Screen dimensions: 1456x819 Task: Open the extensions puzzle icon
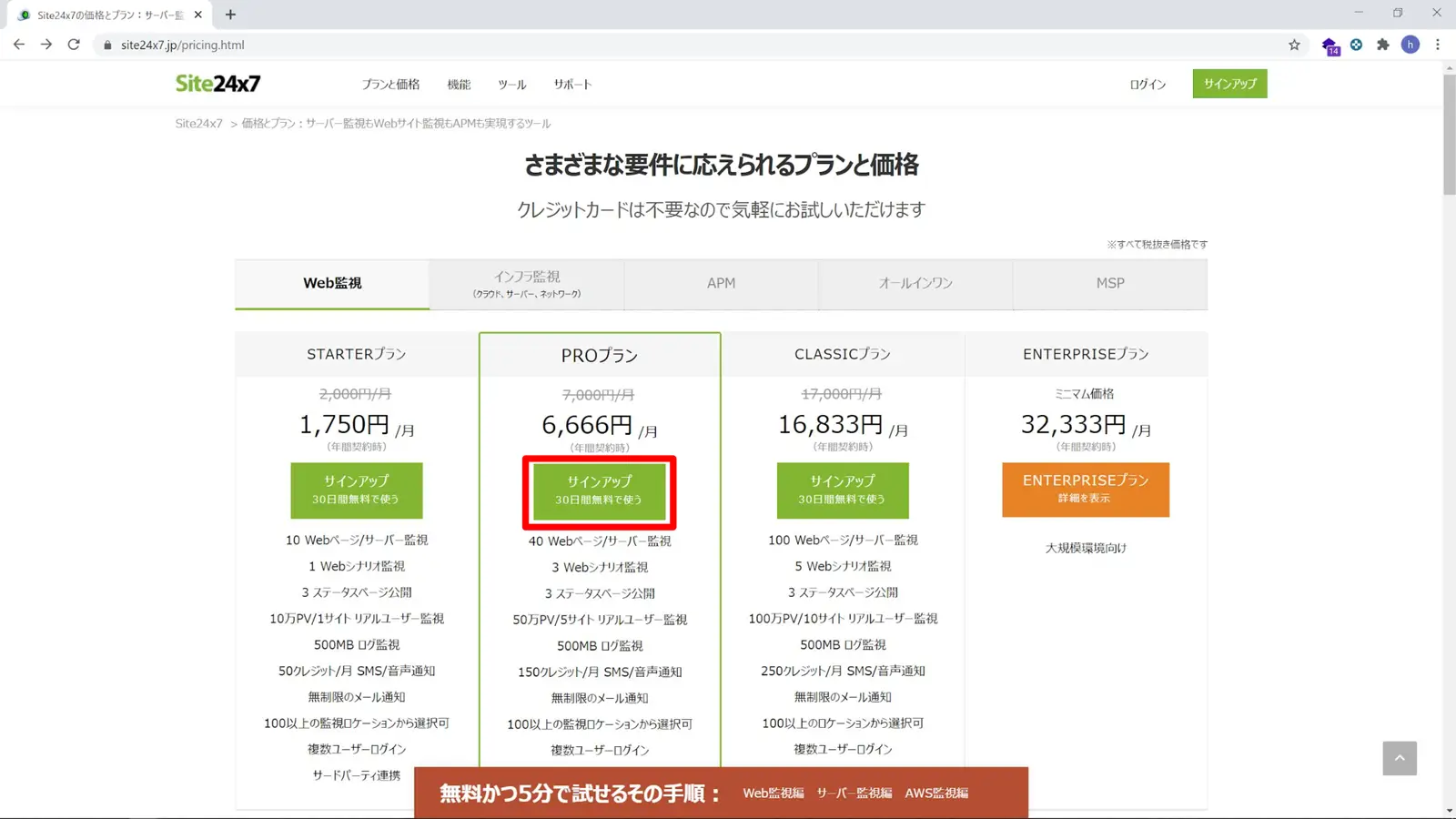[x=1383, y=45]
